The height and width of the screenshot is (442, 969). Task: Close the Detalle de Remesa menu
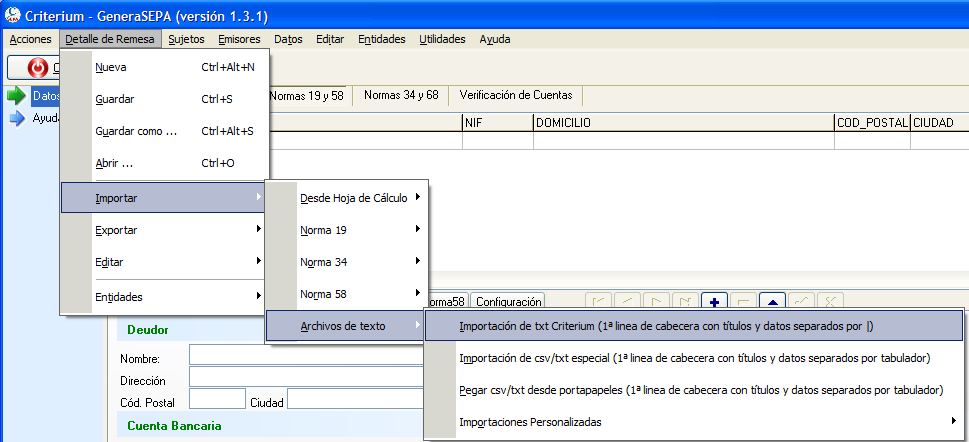(110, 39)
